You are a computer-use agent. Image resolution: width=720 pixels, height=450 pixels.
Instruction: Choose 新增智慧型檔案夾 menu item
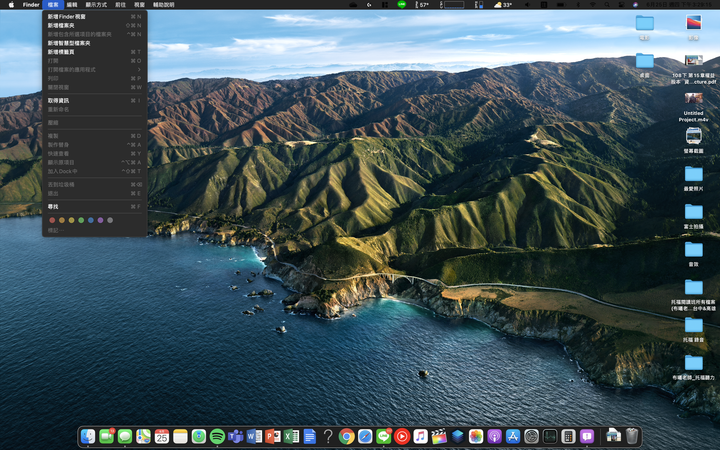tap(69, 43)
